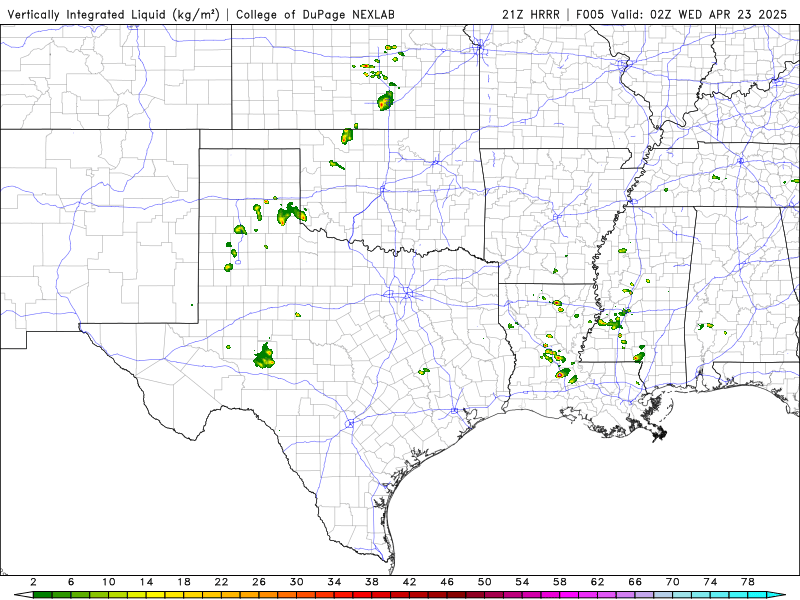Click the storm cluster on the Texas Panhandle eastern border
The height and width of the screenshot is (600, 800).
(291, 214)
